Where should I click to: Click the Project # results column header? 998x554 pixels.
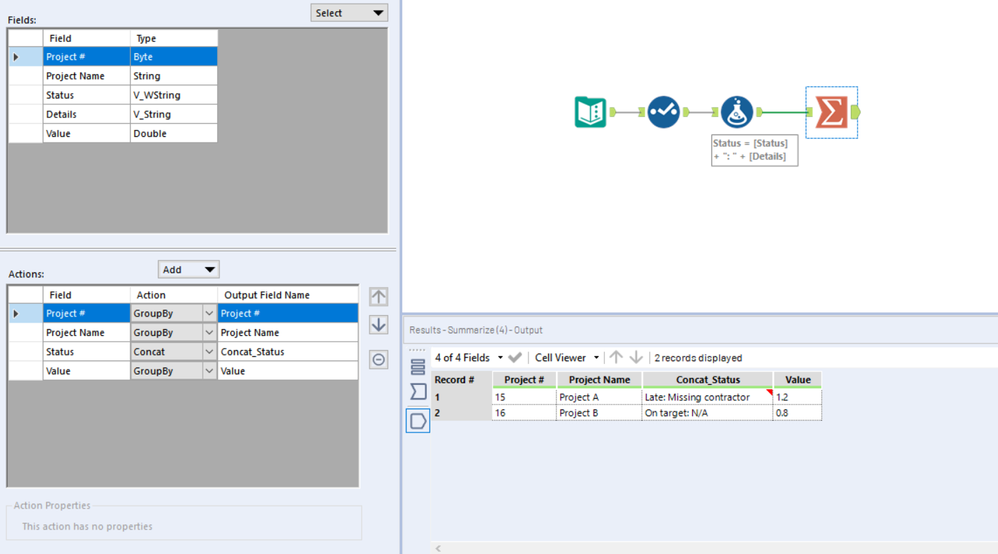(x=524, y=380)
